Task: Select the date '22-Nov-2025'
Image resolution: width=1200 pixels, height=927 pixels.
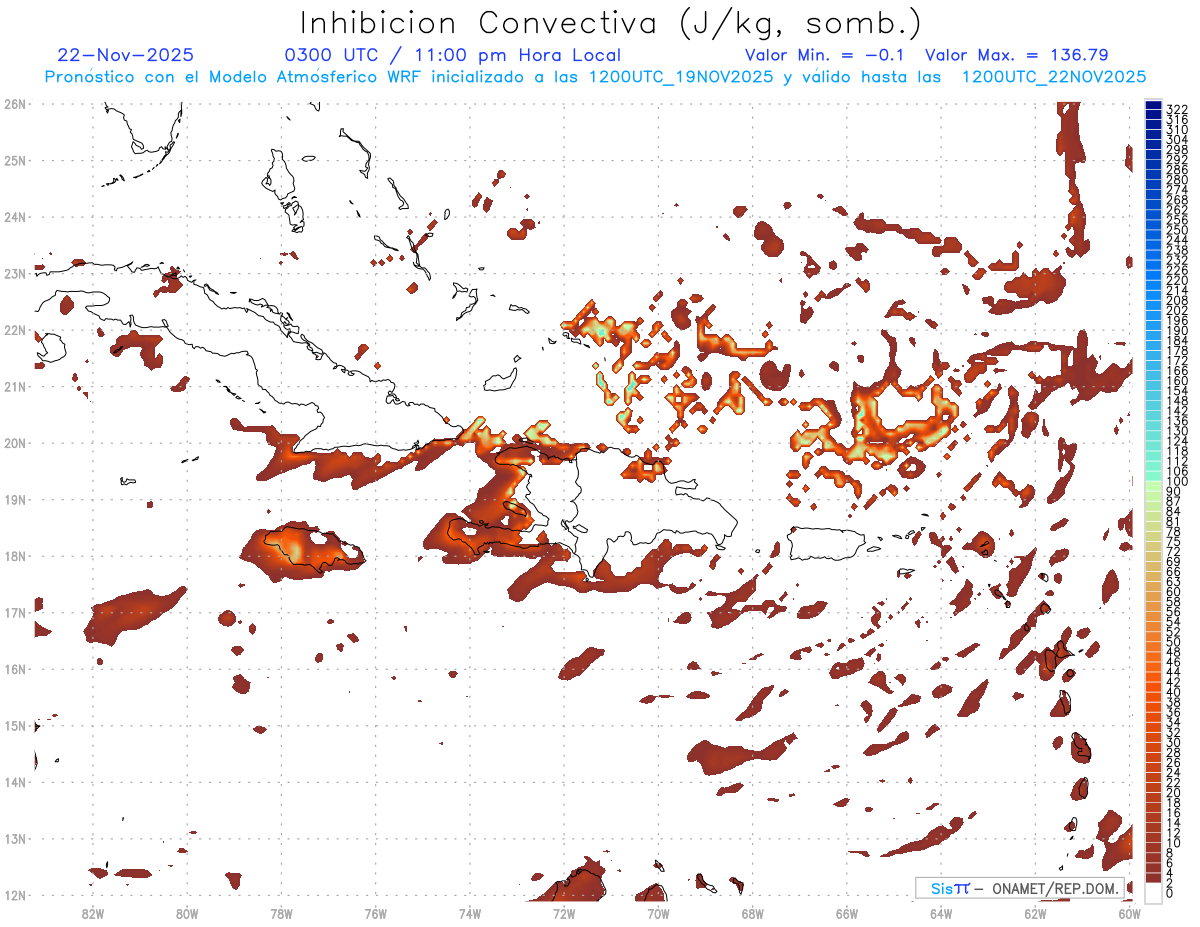Action: [x=126, y=55]
